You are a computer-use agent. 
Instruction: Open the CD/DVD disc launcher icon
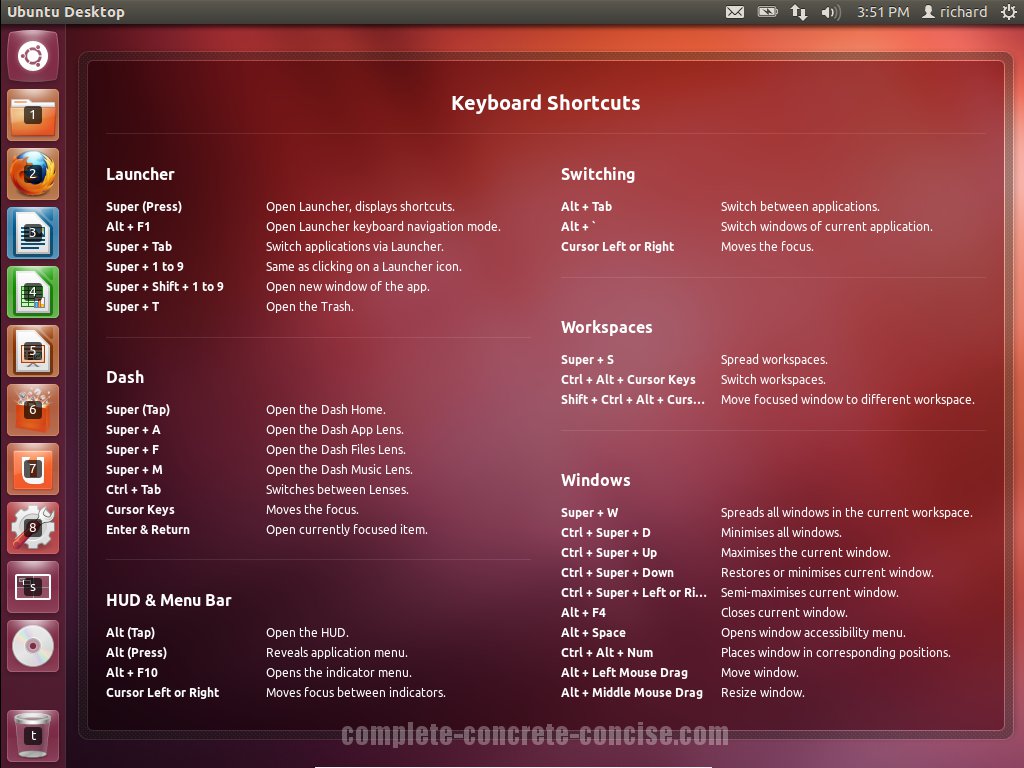tap(33, 646)
